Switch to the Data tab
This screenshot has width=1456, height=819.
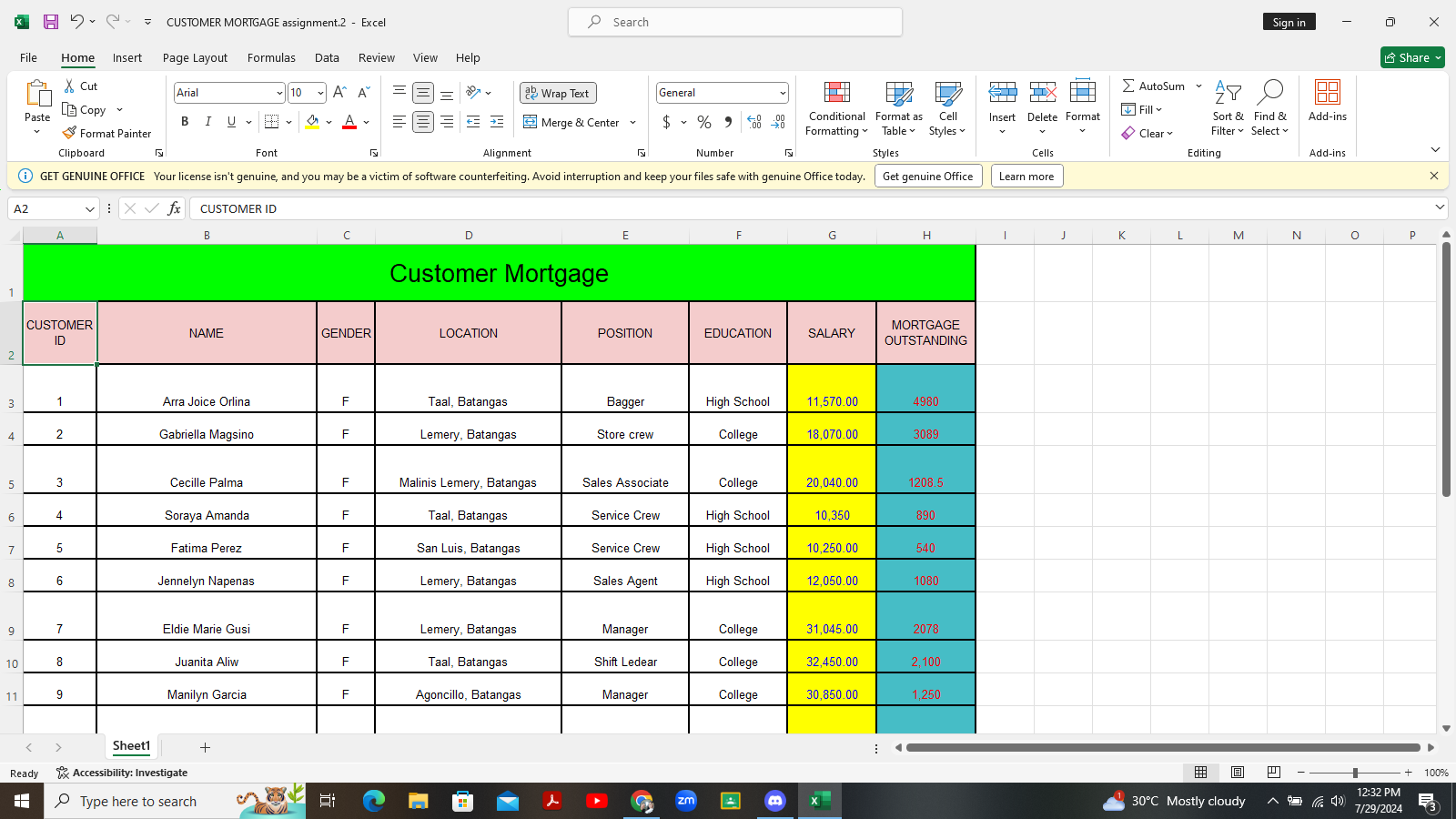(327, 57)
